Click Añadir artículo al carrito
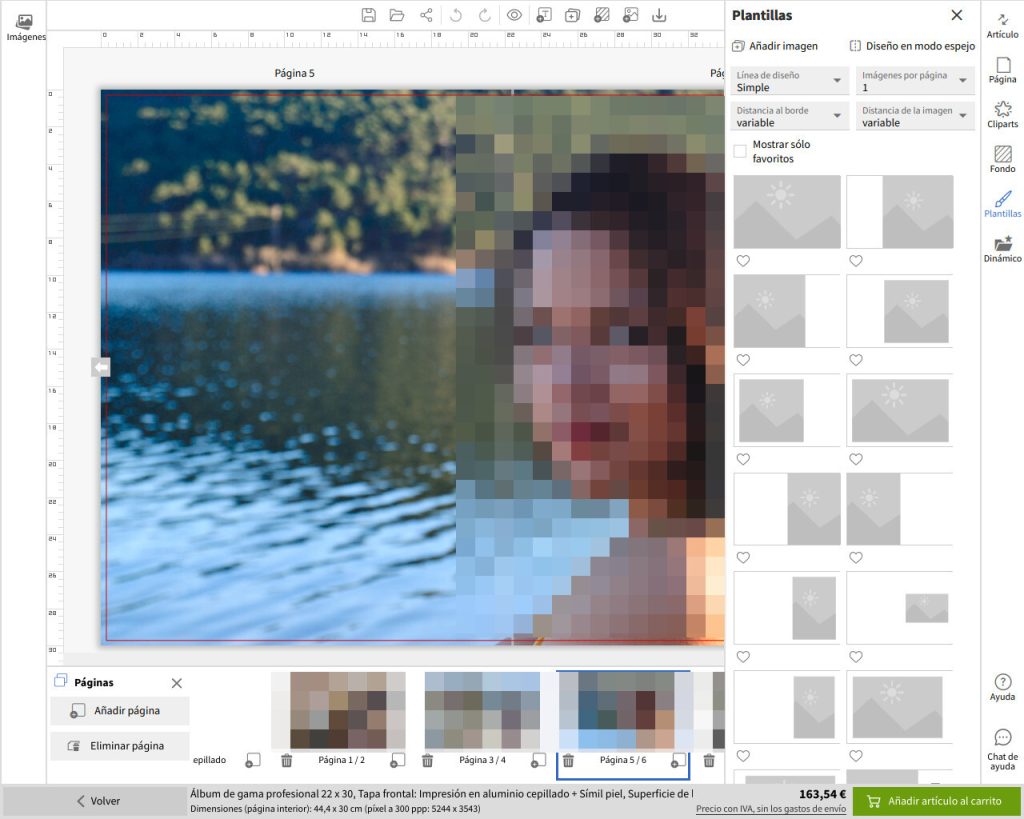This screenshot has height=819, width=1024. point(936,801)
